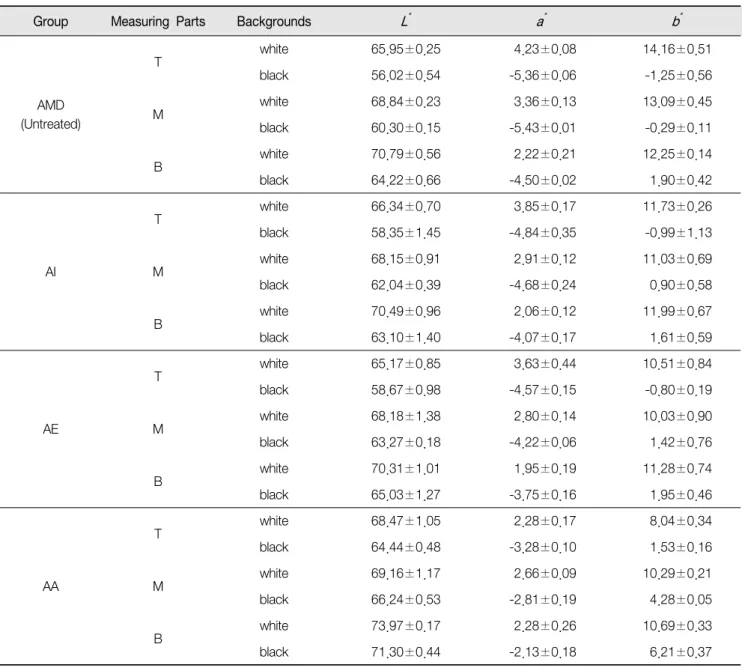This screenshot has width=742, height=668.
Task: Click the value -0.99±1.13
Action: pos(678,233)
